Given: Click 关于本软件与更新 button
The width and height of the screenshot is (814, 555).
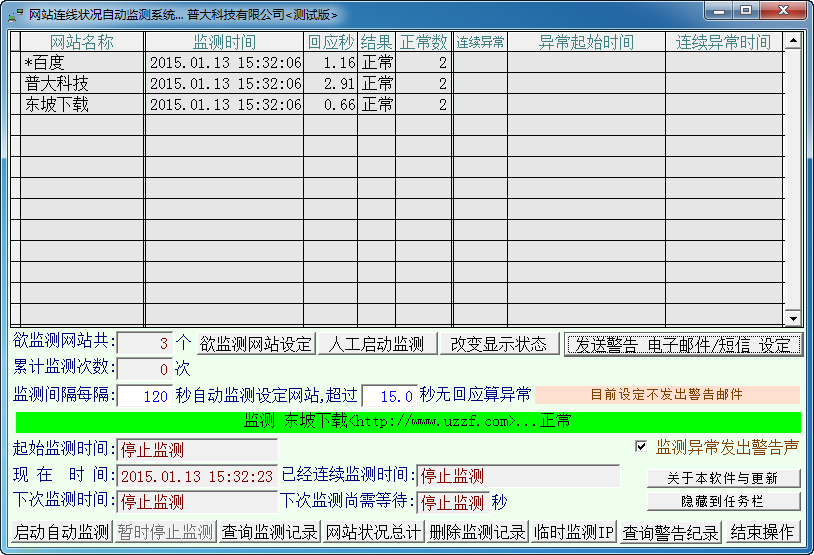Looking at the screenshot, I should coord(724,478).
